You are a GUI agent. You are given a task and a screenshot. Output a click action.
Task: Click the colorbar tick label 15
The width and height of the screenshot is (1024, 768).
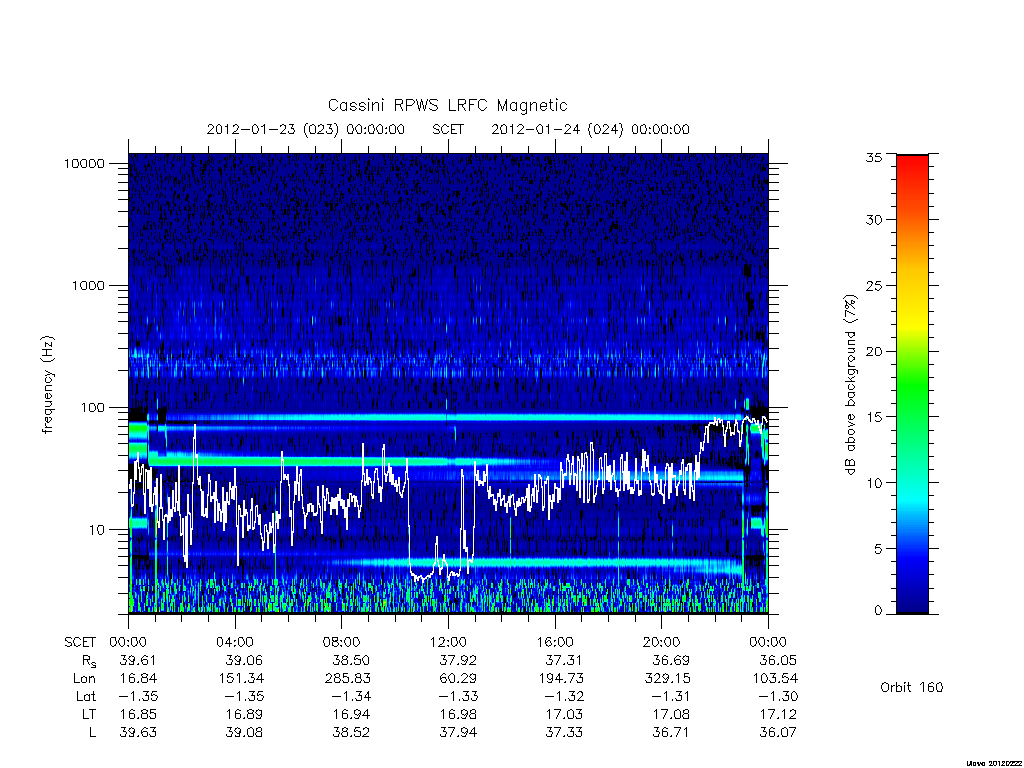(874, 417)
